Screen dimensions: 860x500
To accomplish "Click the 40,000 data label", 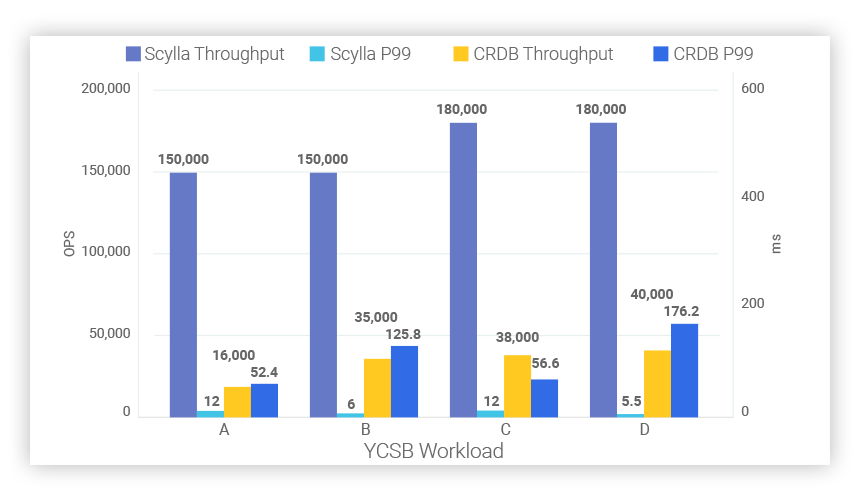I will (652, 294).
